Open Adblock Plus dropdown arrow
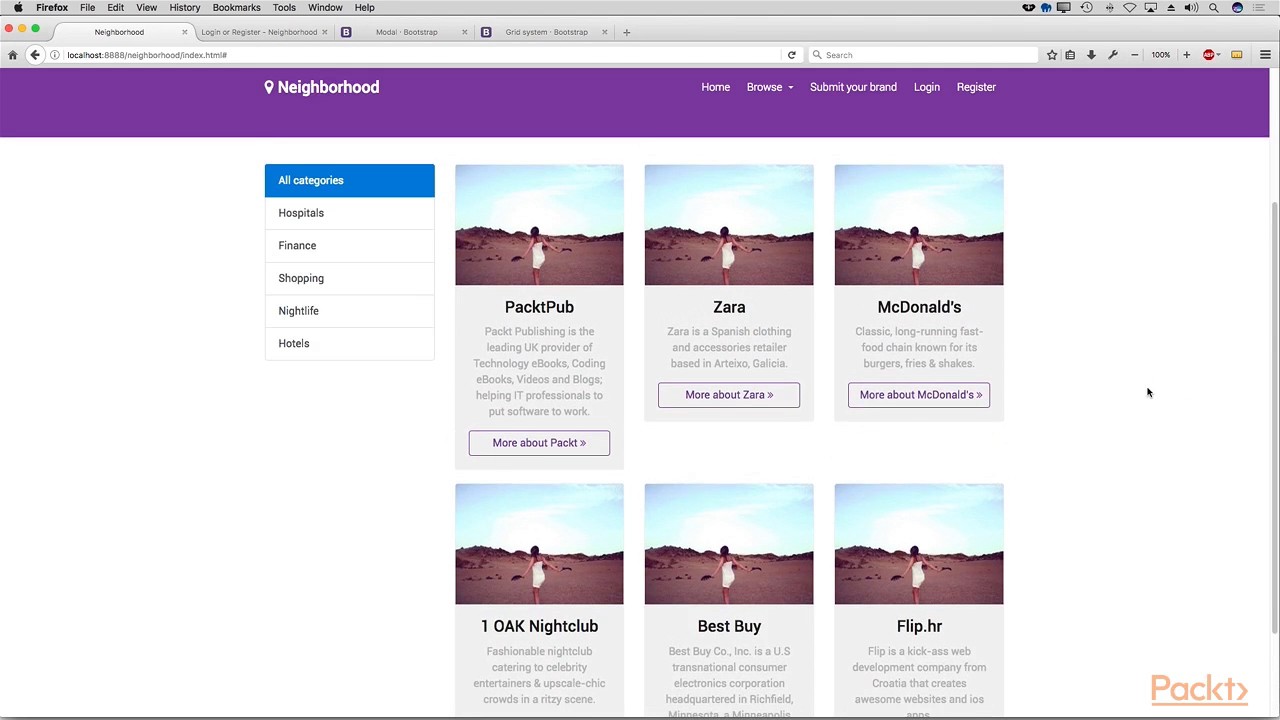 tap(1218, 55)
